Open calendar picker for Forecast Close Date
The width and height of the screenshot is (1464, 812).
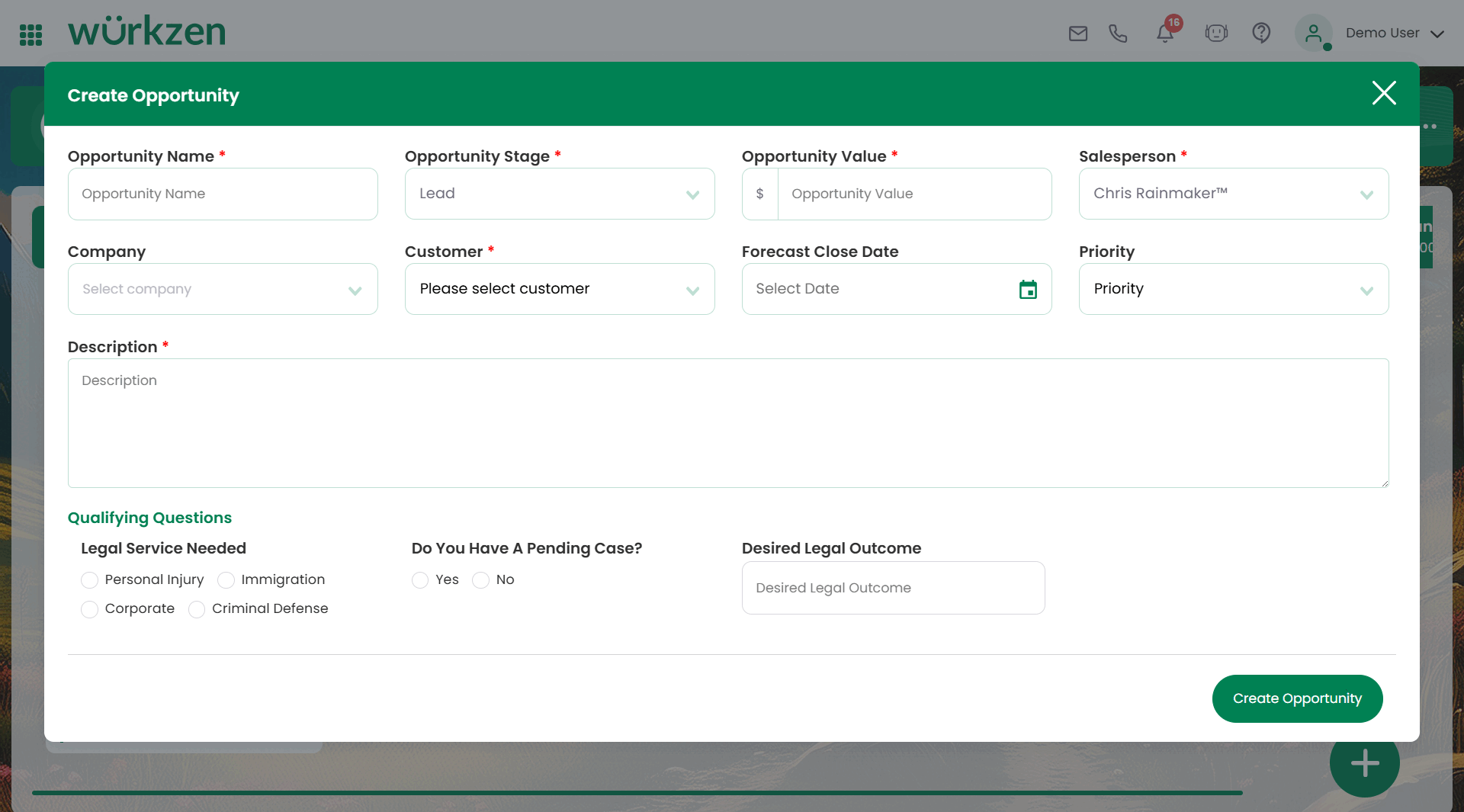click(1028, 290)
